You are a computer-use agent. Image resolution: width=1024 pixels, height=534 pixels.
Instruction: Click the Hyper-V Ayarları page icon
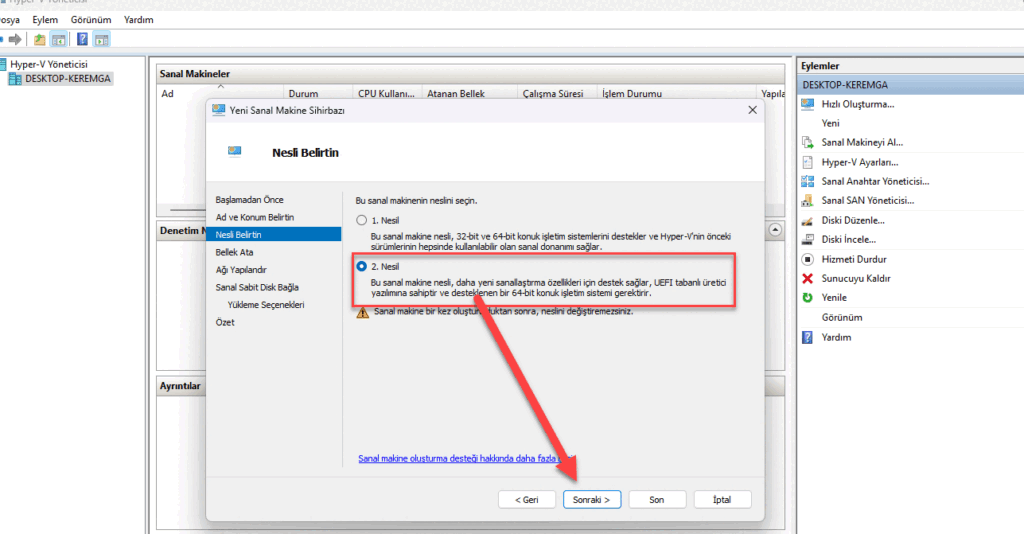click(808, 162)
